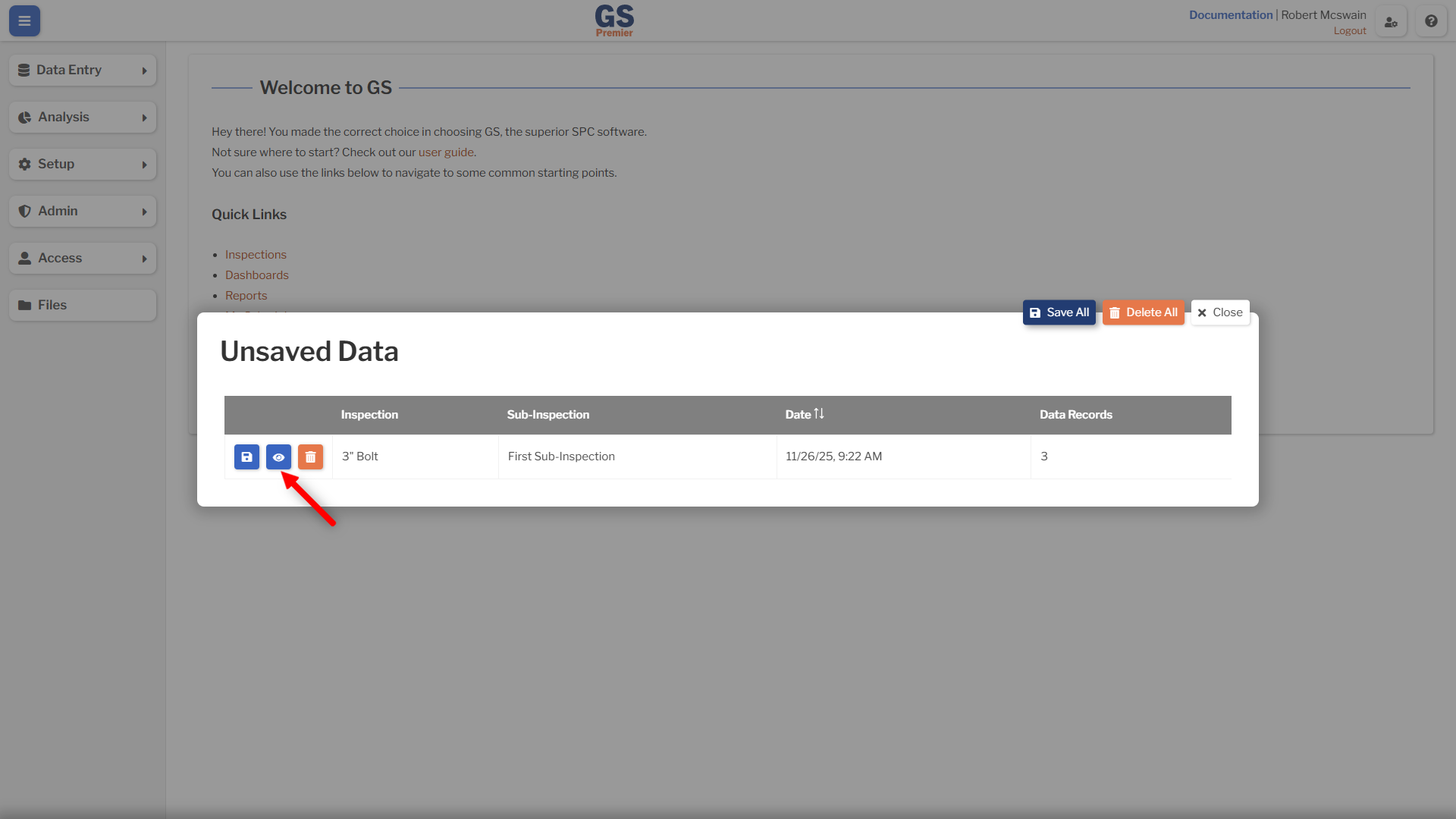Click the Unsaved Data heading
Viewport: 1456px width, 819px height.
coord(309,351)
